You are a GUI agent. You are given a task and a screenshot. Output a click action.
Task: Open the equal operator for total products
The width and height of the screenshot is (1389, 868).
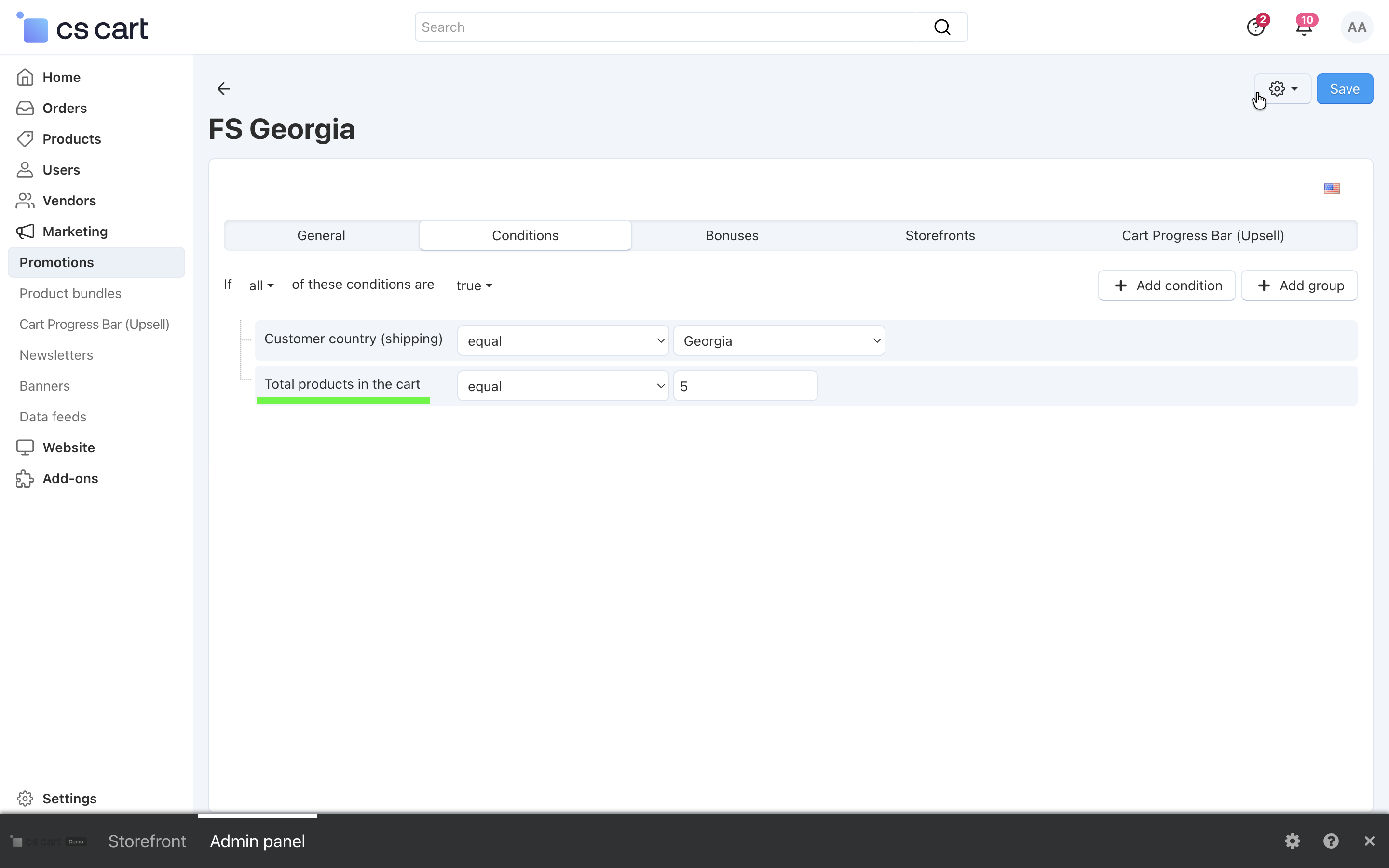(x=562, y=386)
